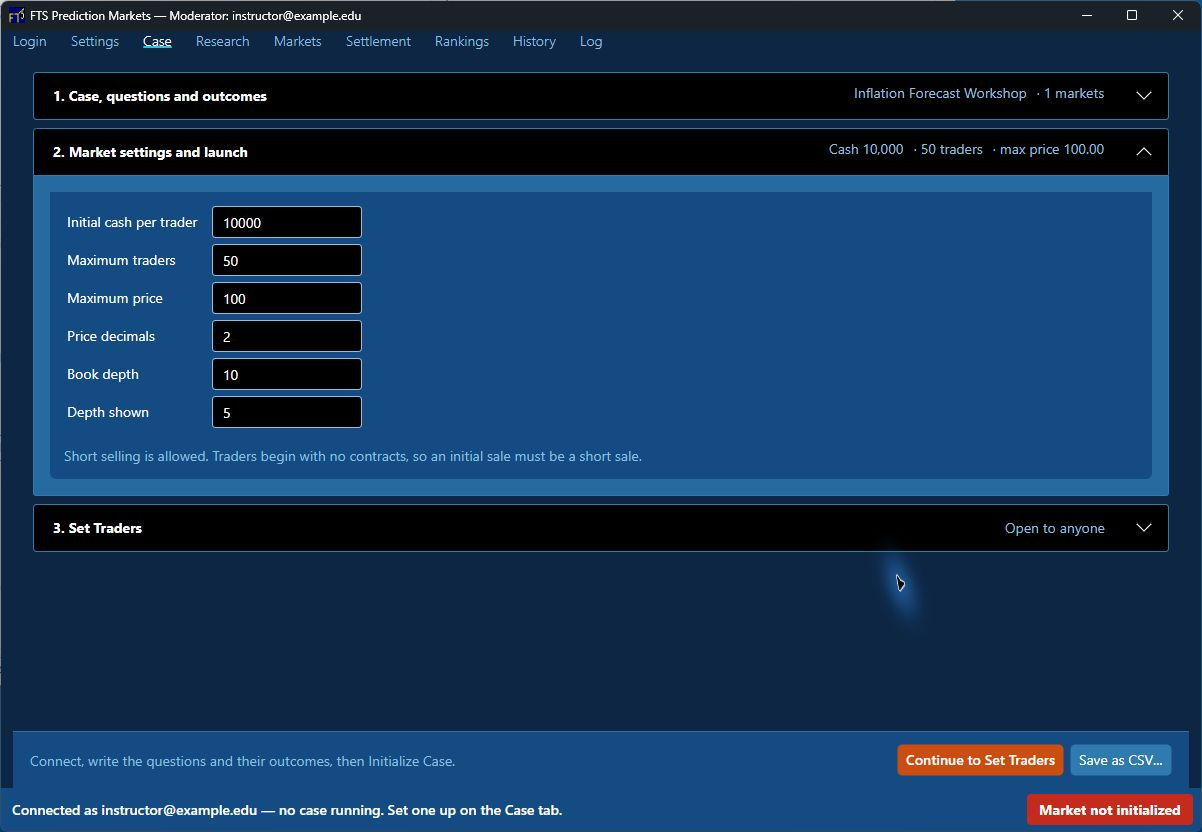Open the Login tab
Viewport: 1202px width, 832px height.
(30, 41)
